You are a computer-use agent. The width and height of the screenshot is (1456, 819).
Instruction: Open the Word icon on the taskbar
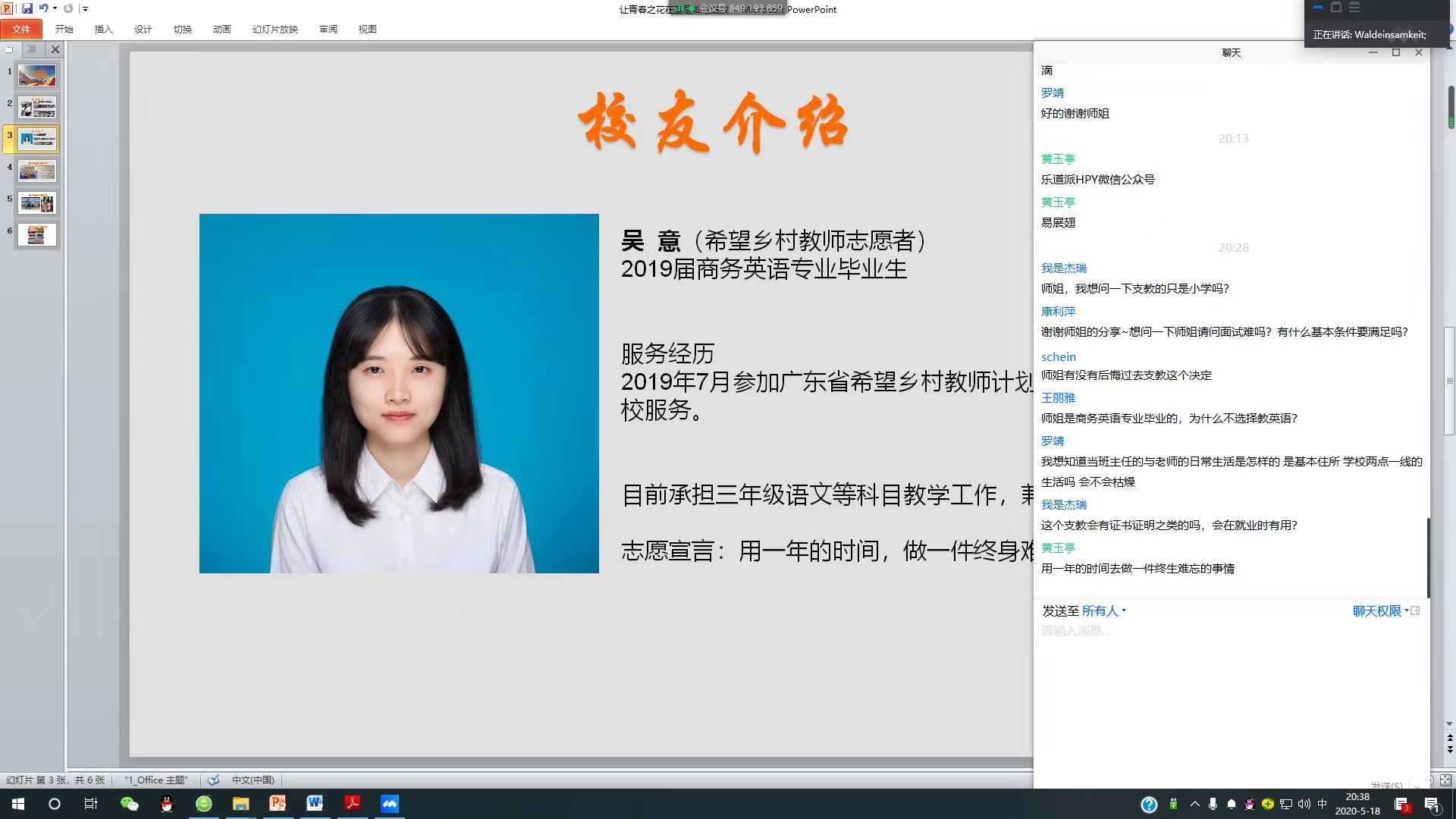pyautogui.click(x=315, y=804)
